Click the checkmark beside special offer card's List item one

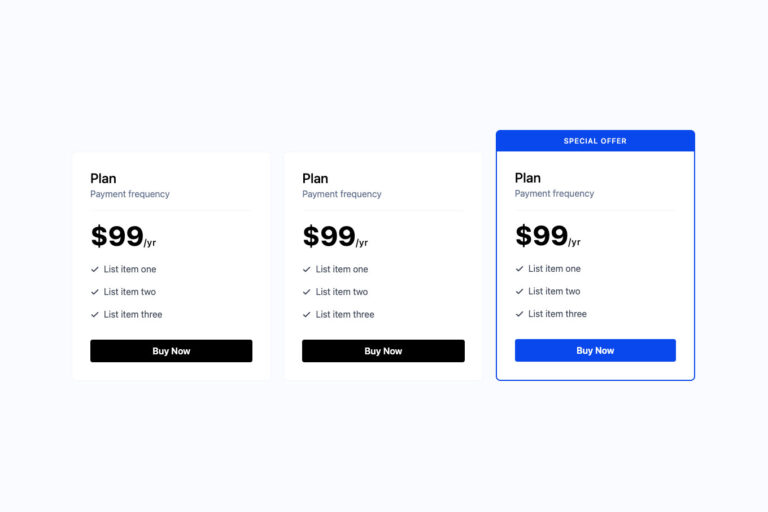pos(519,269)
